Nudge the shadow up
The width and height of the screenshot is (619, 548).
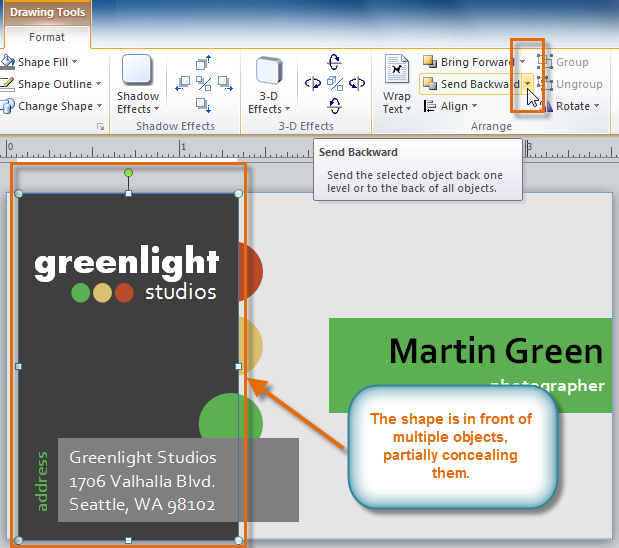[203, 64]
